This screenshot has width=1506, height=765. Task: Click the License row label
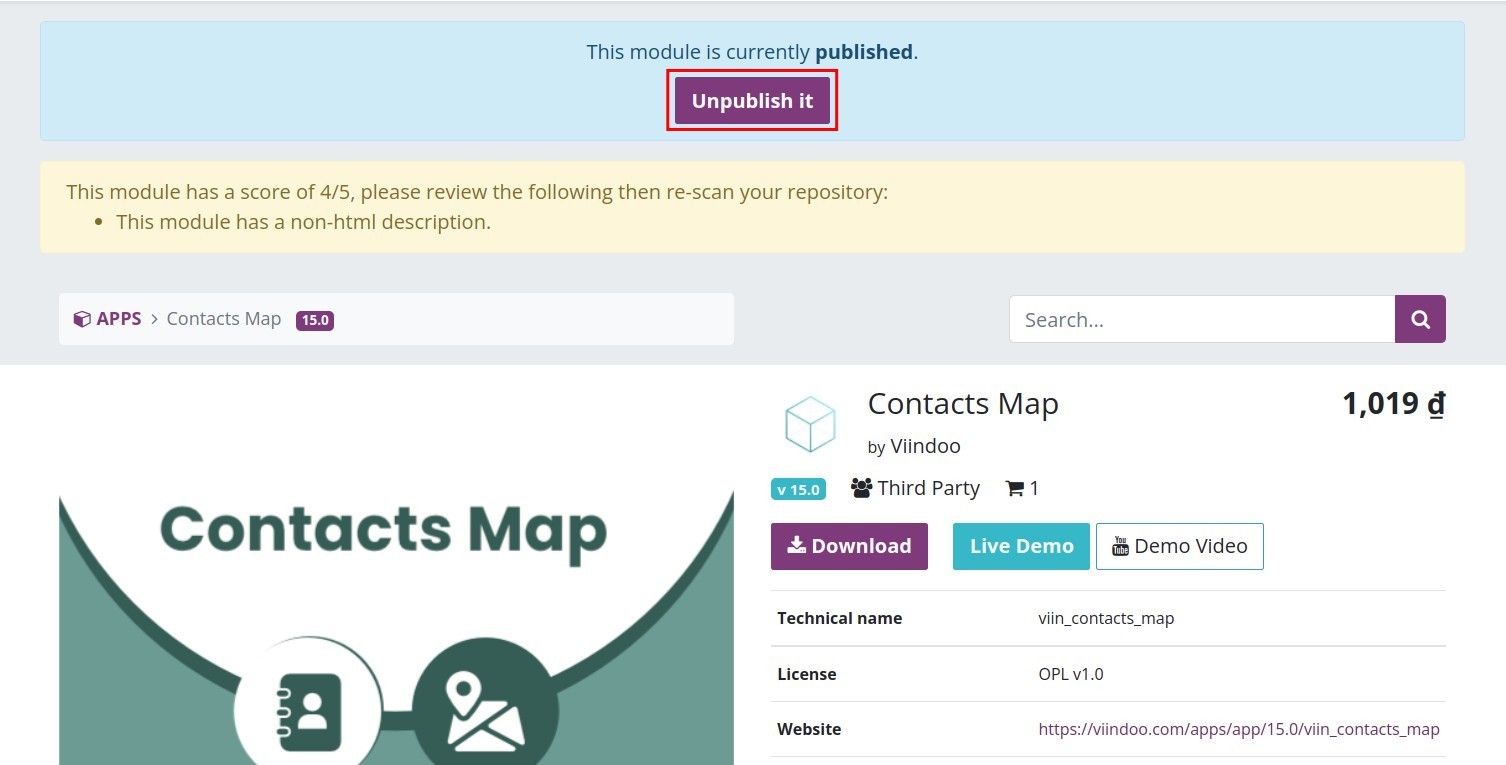806,674
